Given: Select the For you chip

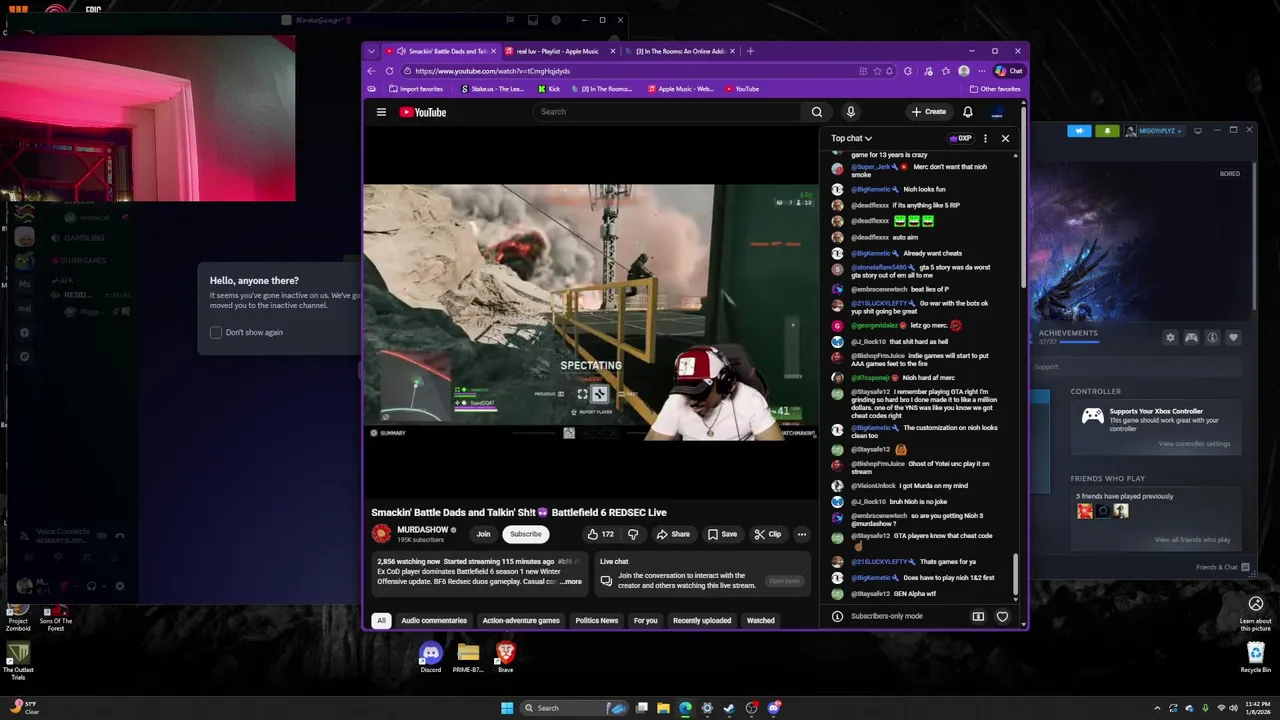Looking at the screenshot, I should [646, 620].
